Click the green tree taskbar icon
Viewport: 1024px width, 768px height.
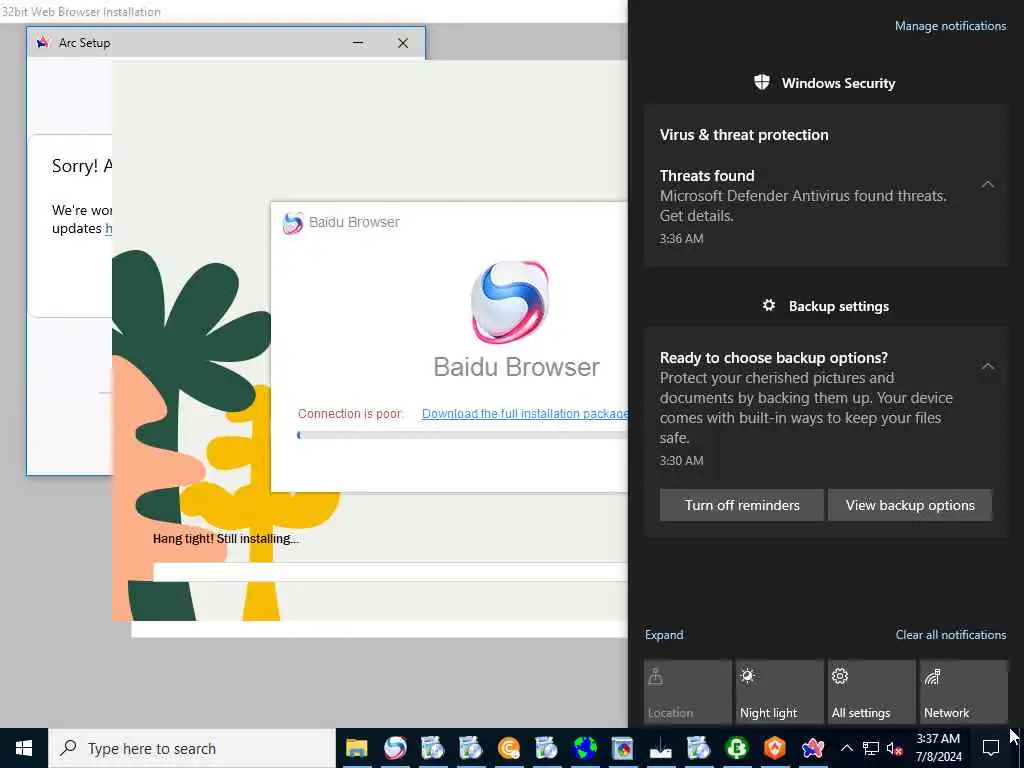tap(736, 748)
